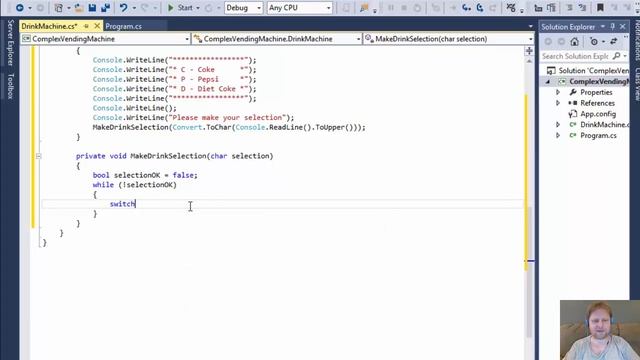Click the 'Please make your selection' string
Image resolution: width=640 pixels, height=360 pixels.
point(228,118)
